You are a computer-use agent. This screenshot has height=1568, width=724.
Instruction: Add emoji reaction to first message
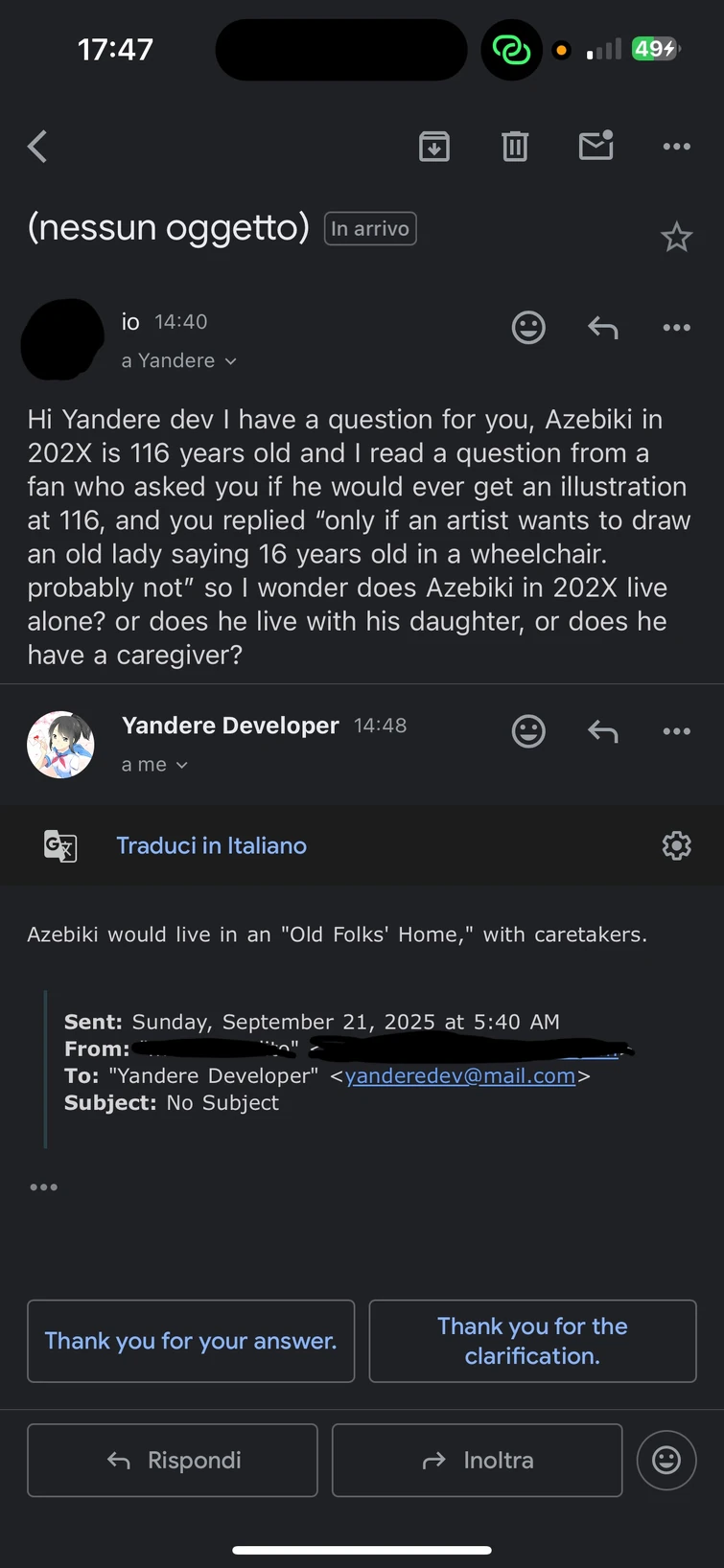coord(528,328)
